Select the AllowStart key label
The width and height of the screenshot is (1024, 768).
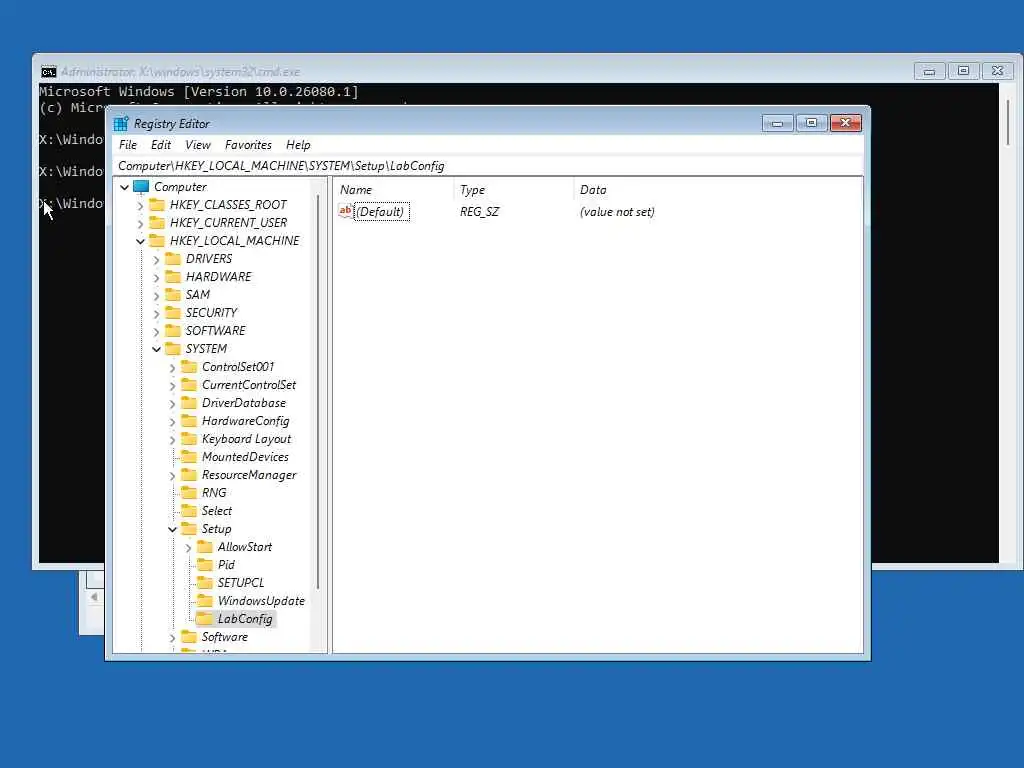pyautogui.click(x=245, y=547)
